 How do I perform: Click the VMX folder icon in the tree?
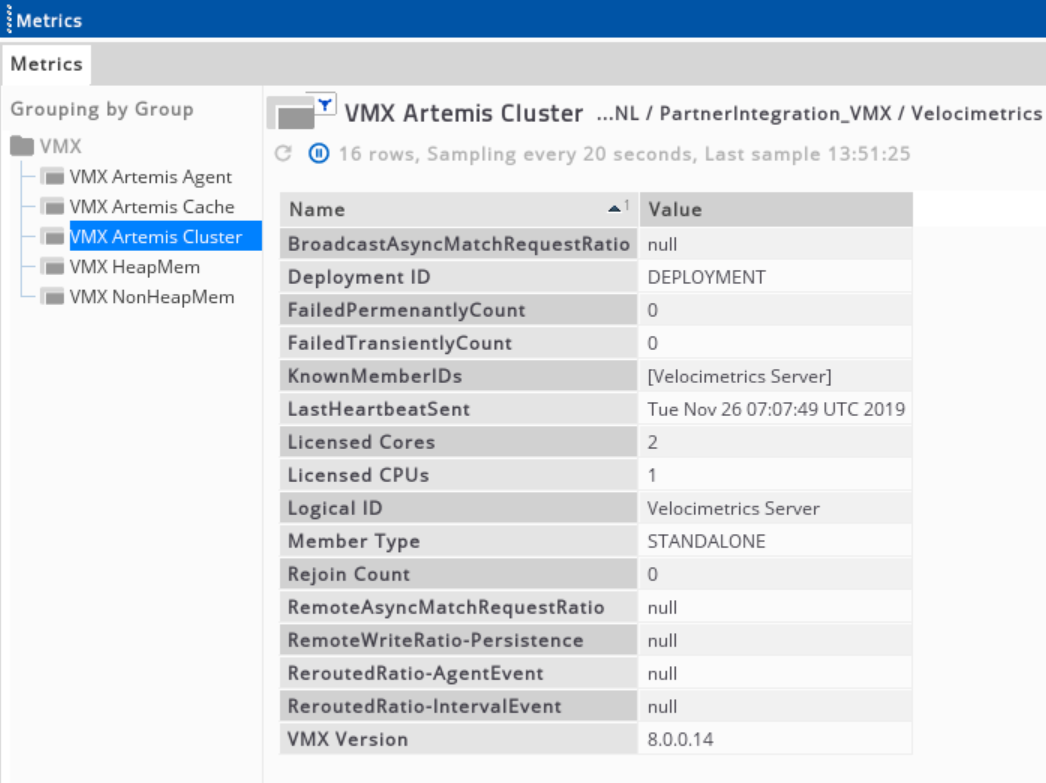pos(22,147)
